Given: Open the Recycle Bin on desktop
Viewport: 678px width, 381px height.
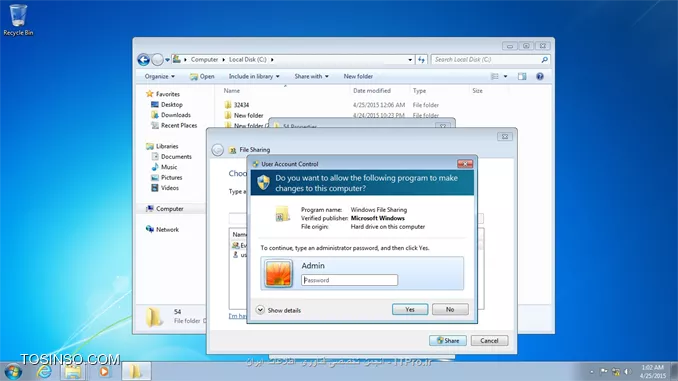Looking at the screenshot, I should pos(18,20).
